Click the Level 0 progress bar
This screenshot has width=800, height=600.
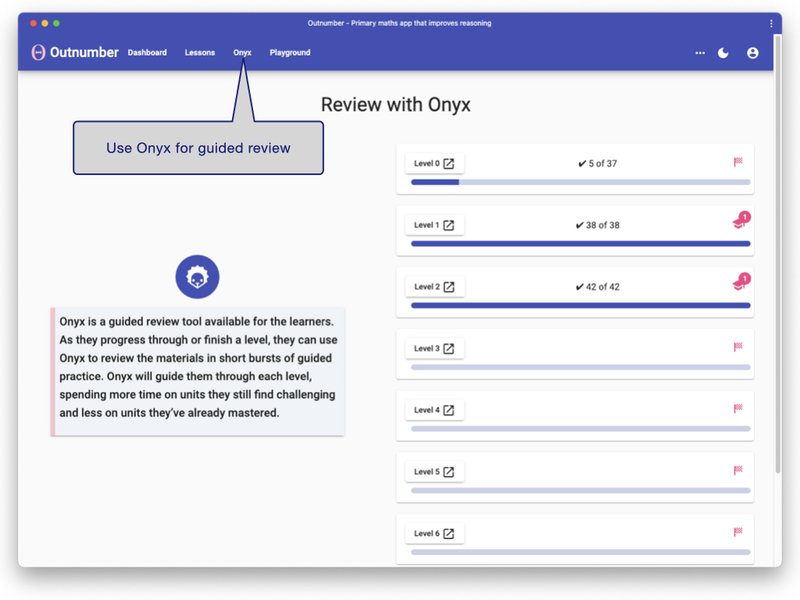(x=580, y=182)
